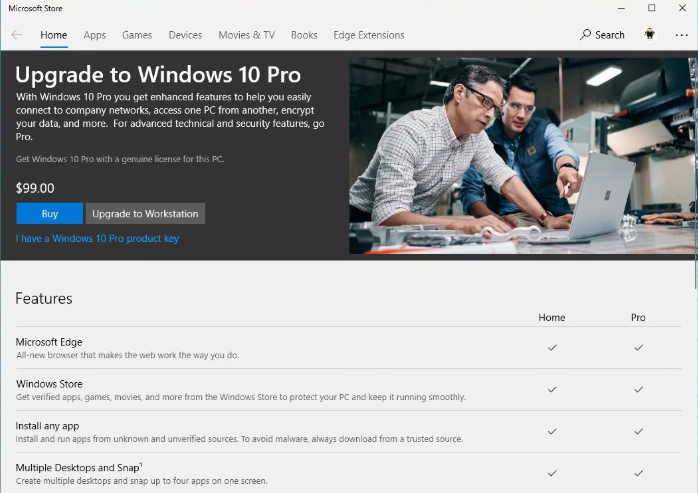
Task: Open the user account avatar
Action: pos(650,34)
